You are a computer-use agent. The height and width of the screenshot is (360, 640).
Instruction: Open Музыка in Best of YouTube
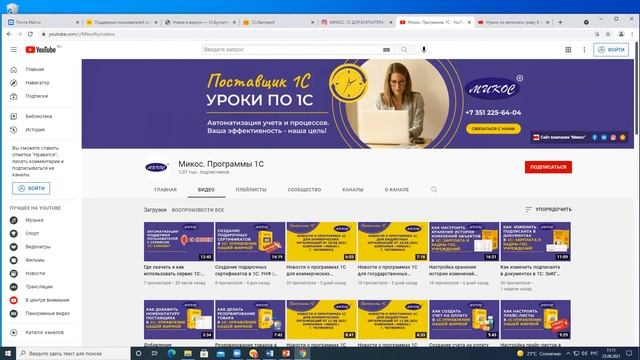(x=34, y=220)
